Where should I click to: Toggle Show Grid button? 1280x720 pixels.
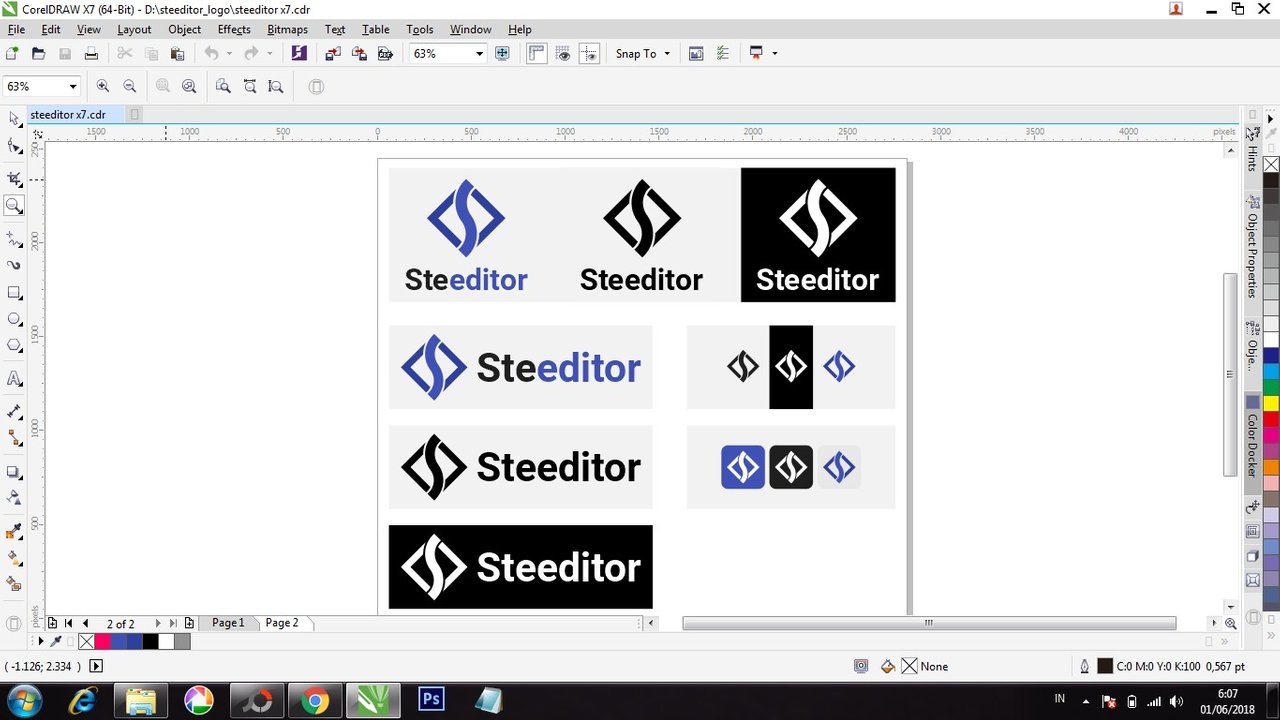(563, 53)
